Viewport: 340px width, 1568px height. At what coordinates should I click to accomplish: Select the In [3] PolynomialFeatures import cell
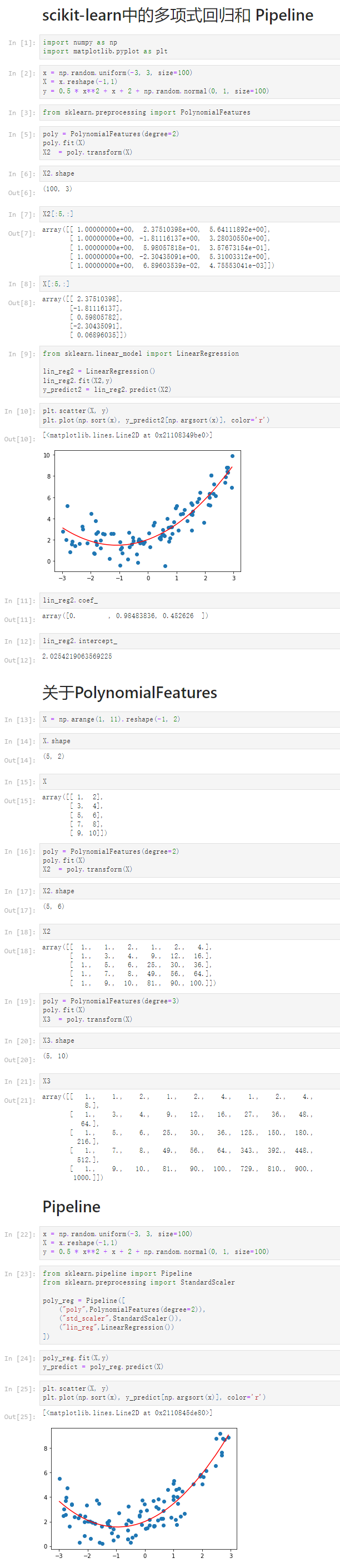click(x=188, y=113)
